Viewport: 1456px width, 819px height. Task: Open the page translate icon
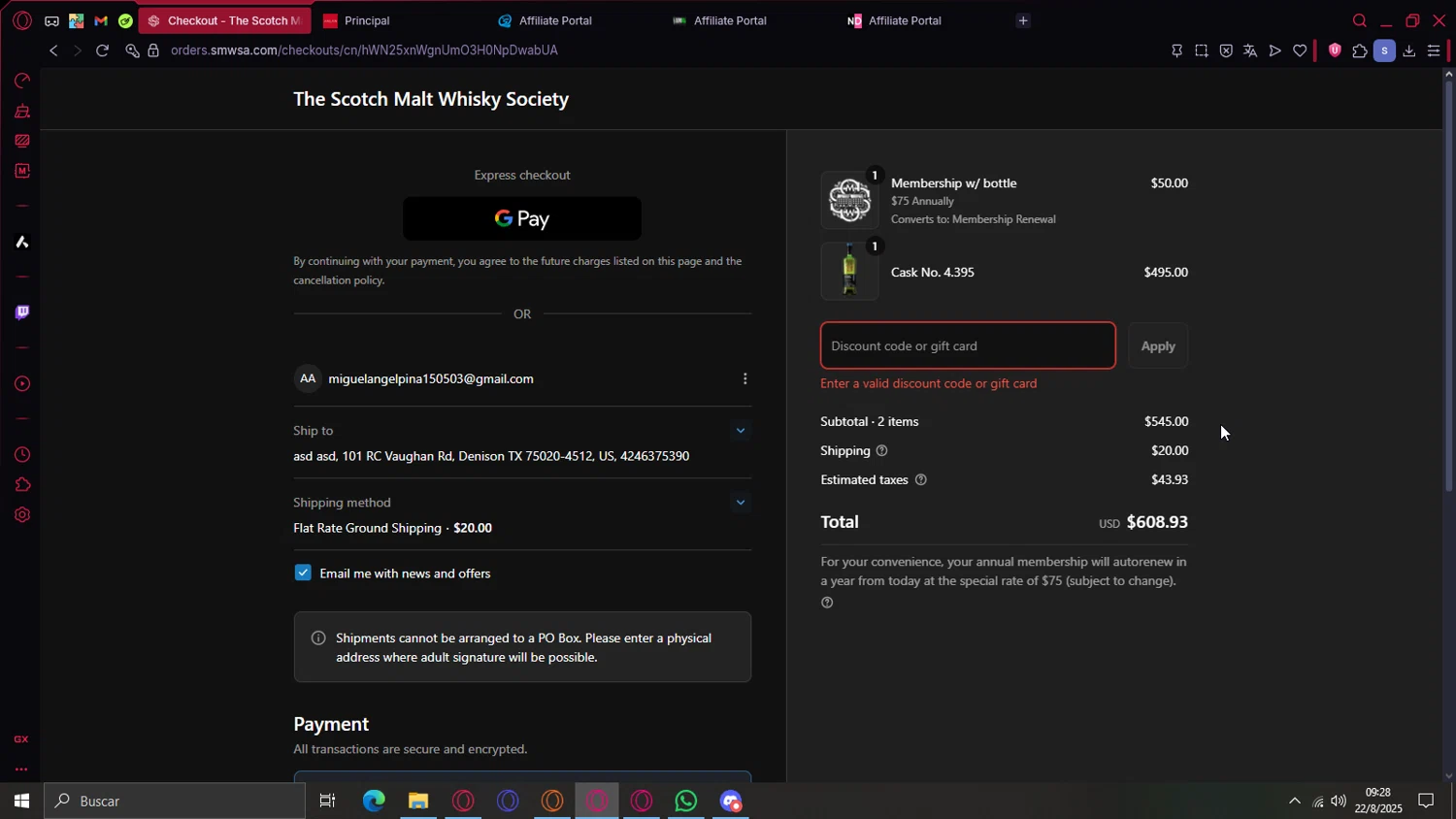pyautogui.click(x=1250, y=50)
